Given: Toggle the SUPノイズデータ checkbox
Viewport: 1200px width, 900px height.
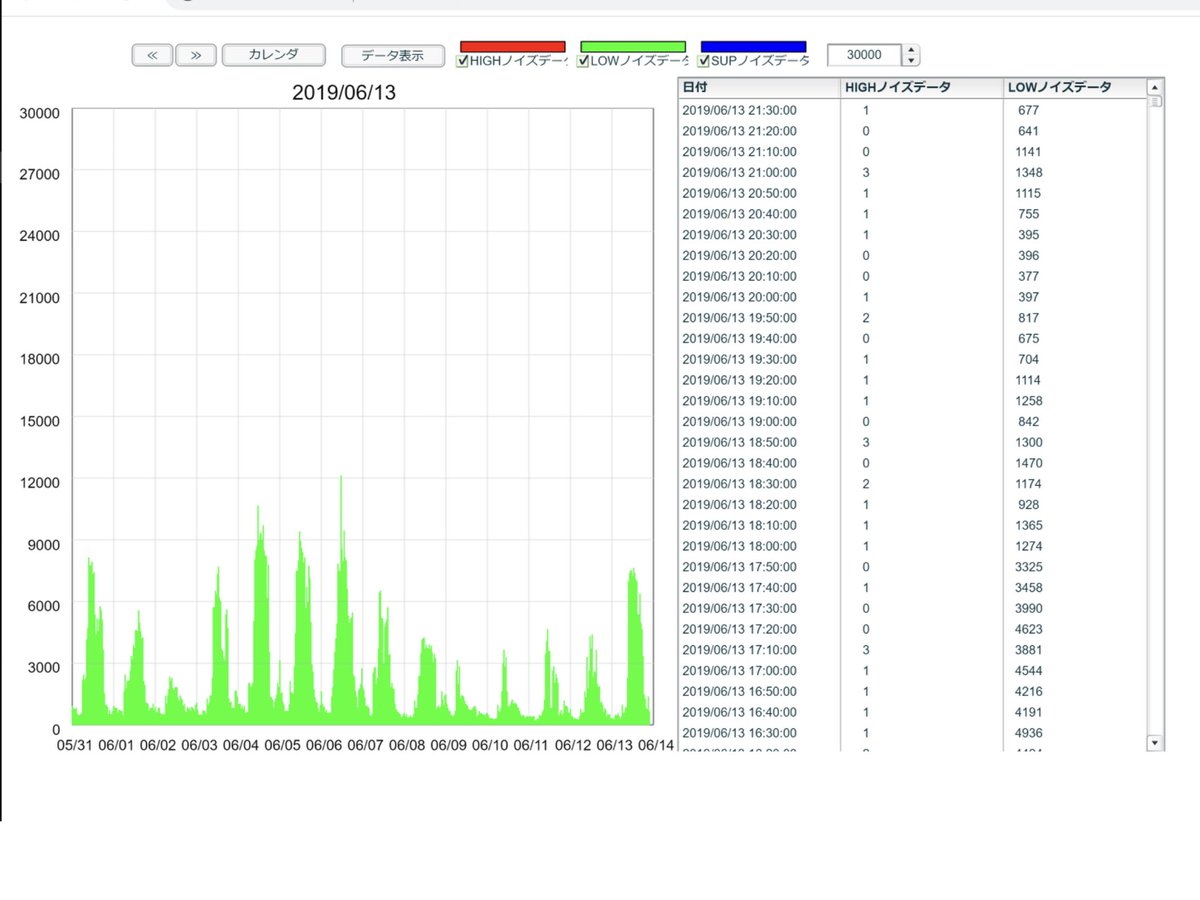Looking at the screenshot, I should pos(703,61).
